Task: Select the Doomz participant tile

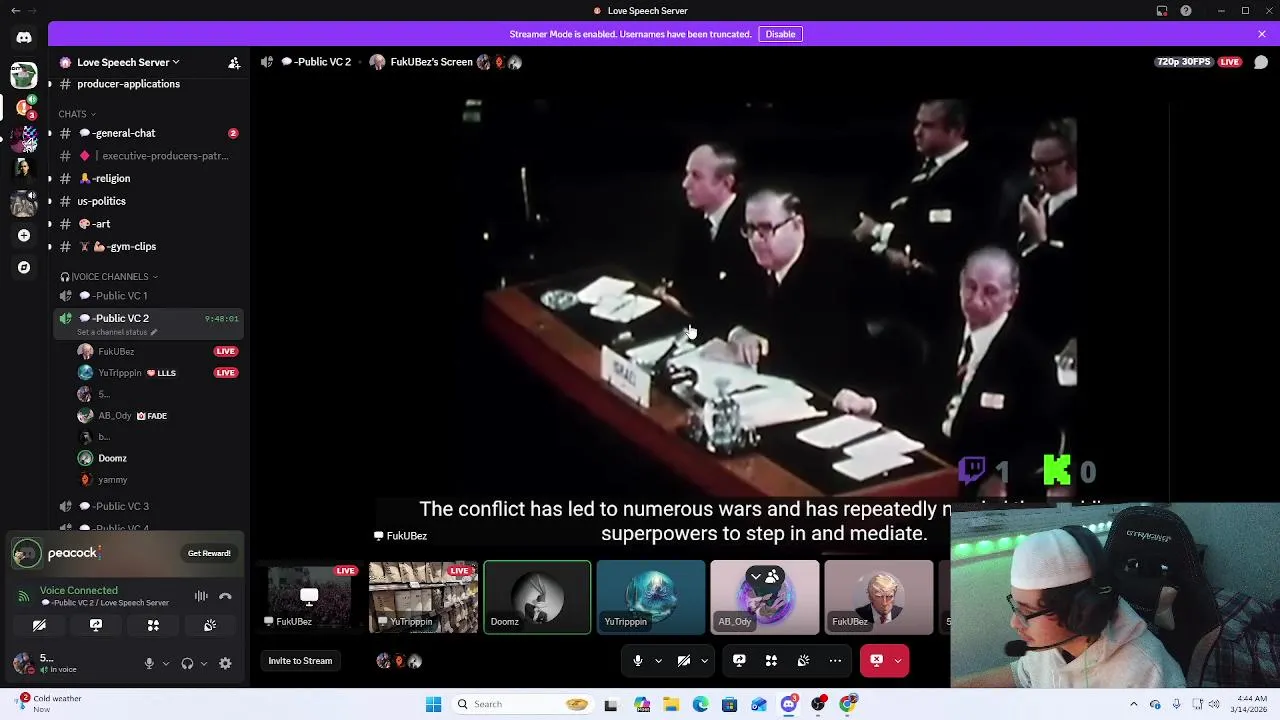Action: point(537,597)
